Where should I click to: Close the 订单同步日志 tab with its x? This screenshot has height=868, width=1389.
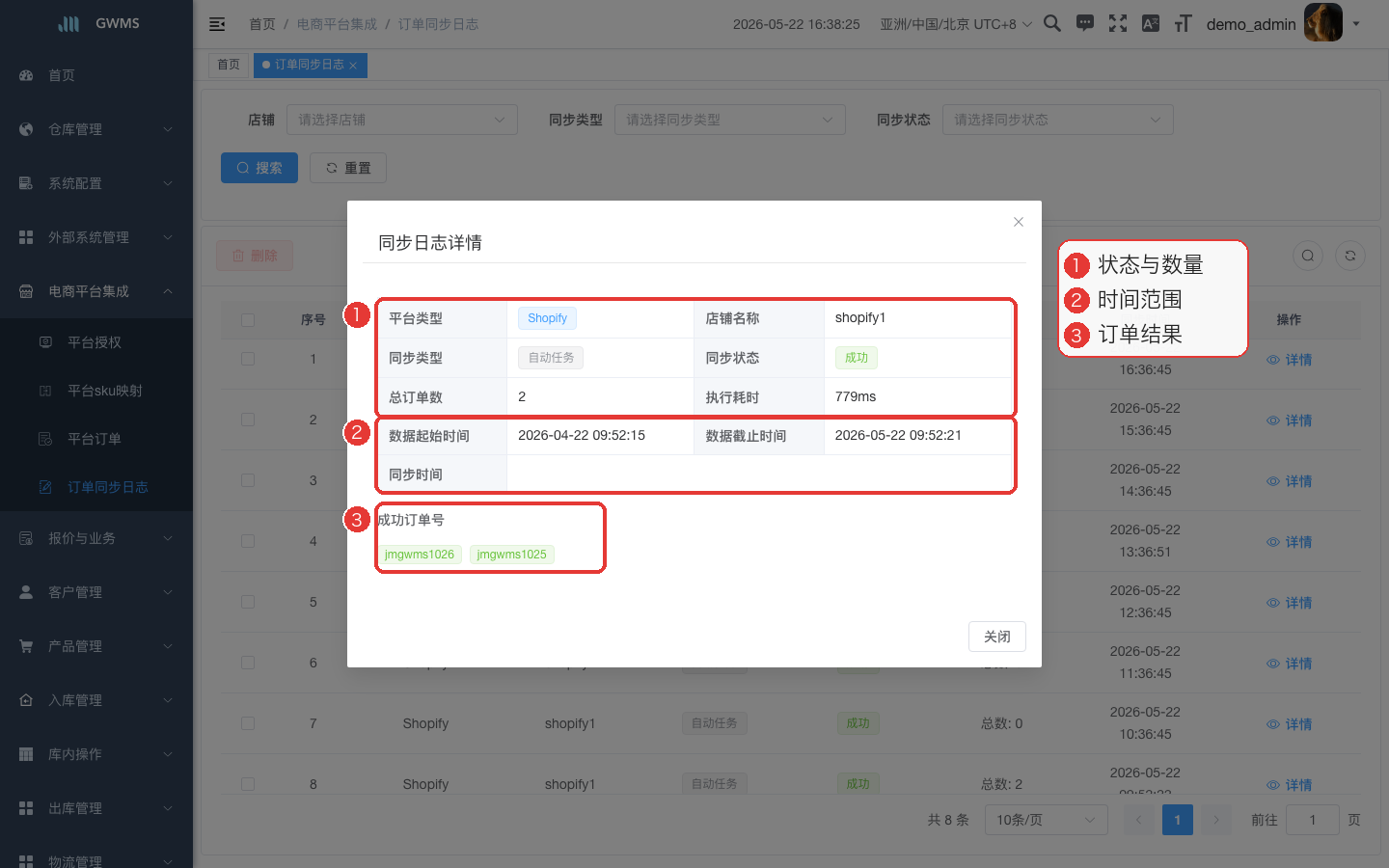[353, 66]
